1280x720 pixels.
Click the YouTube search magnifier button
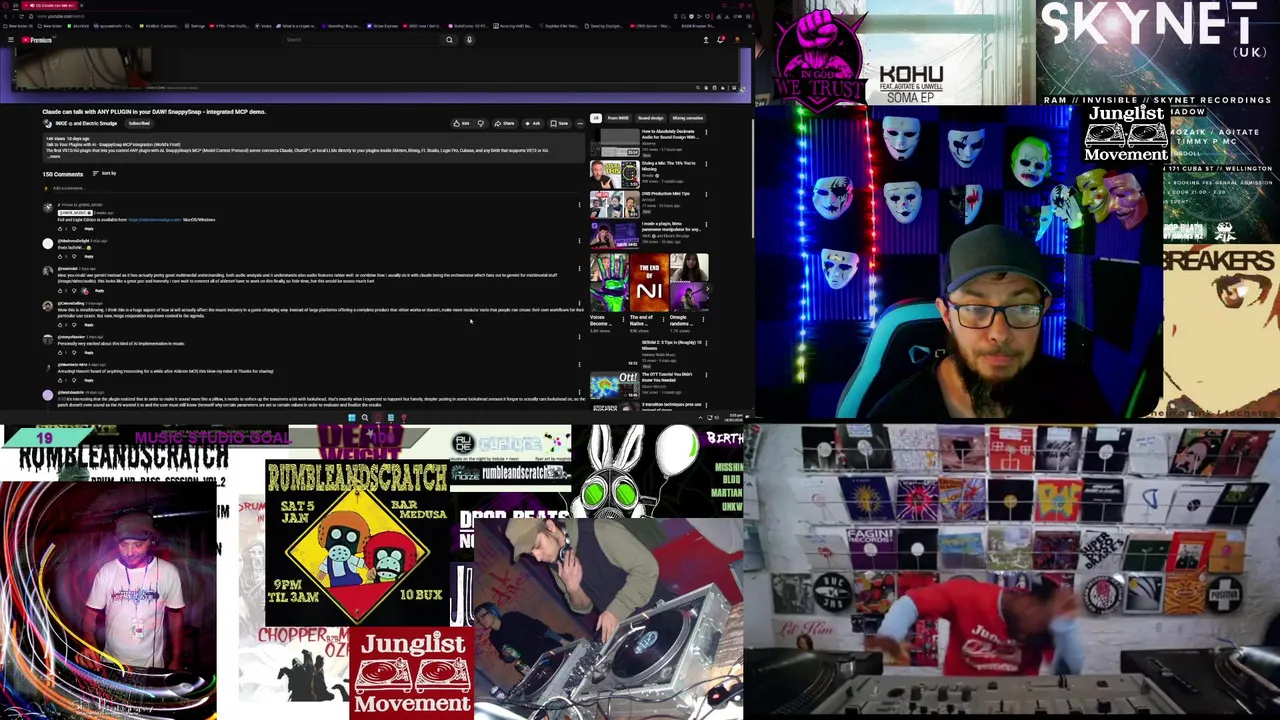tap(449, 40)
